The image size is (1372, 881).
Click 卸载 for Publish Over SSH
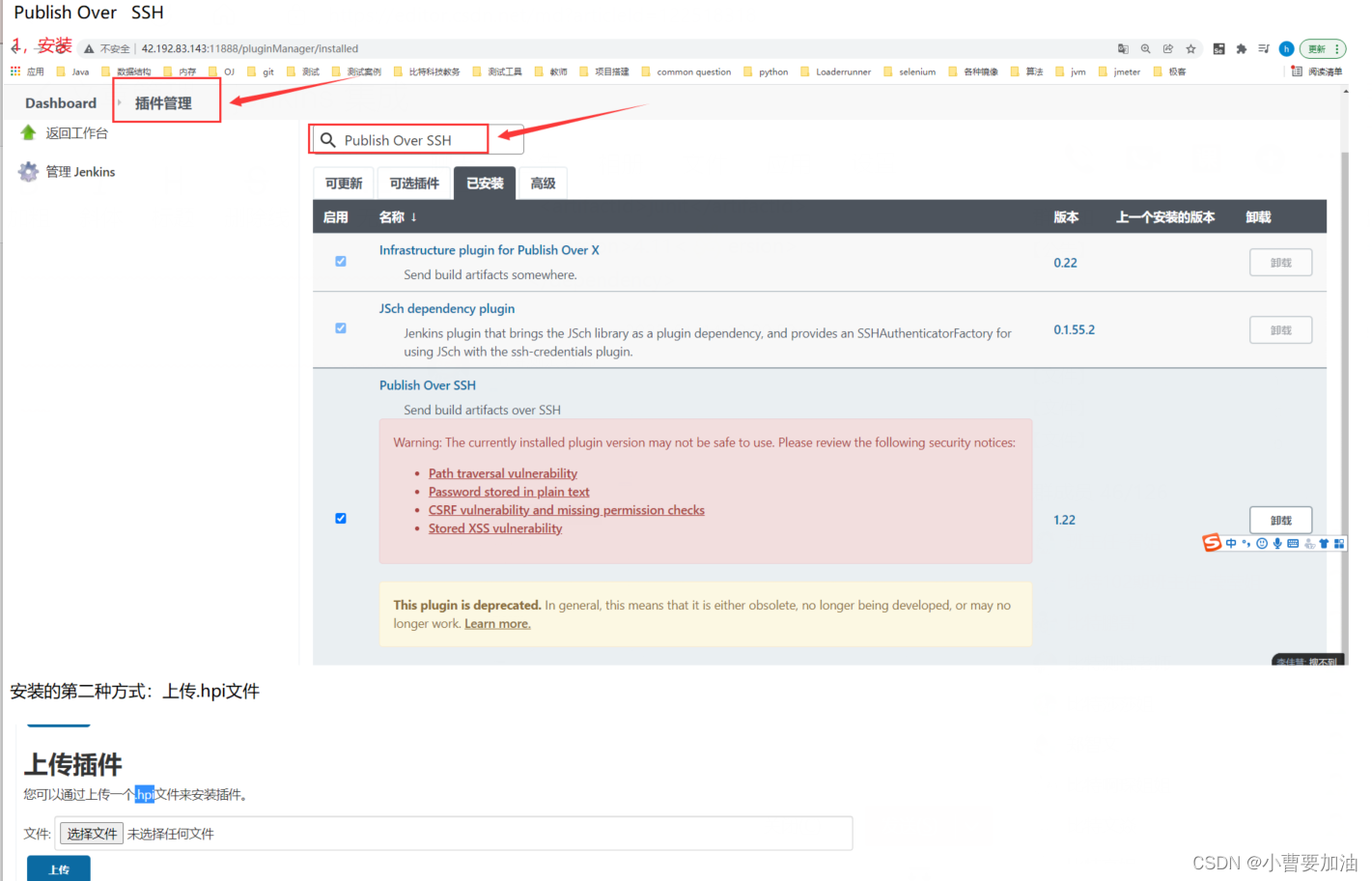[1281, 520]
